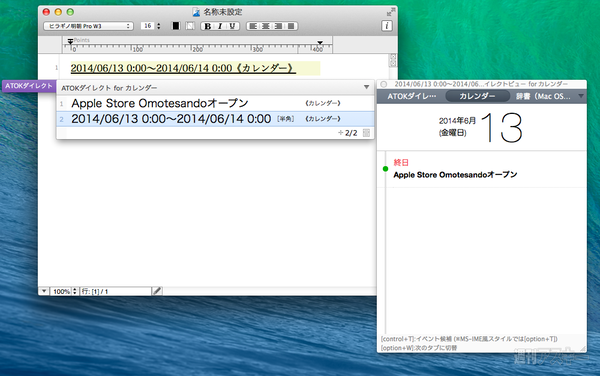
Task: Open event Apple Store Omotesandoオープン in calendar view
Action: (x=455, y=175)
